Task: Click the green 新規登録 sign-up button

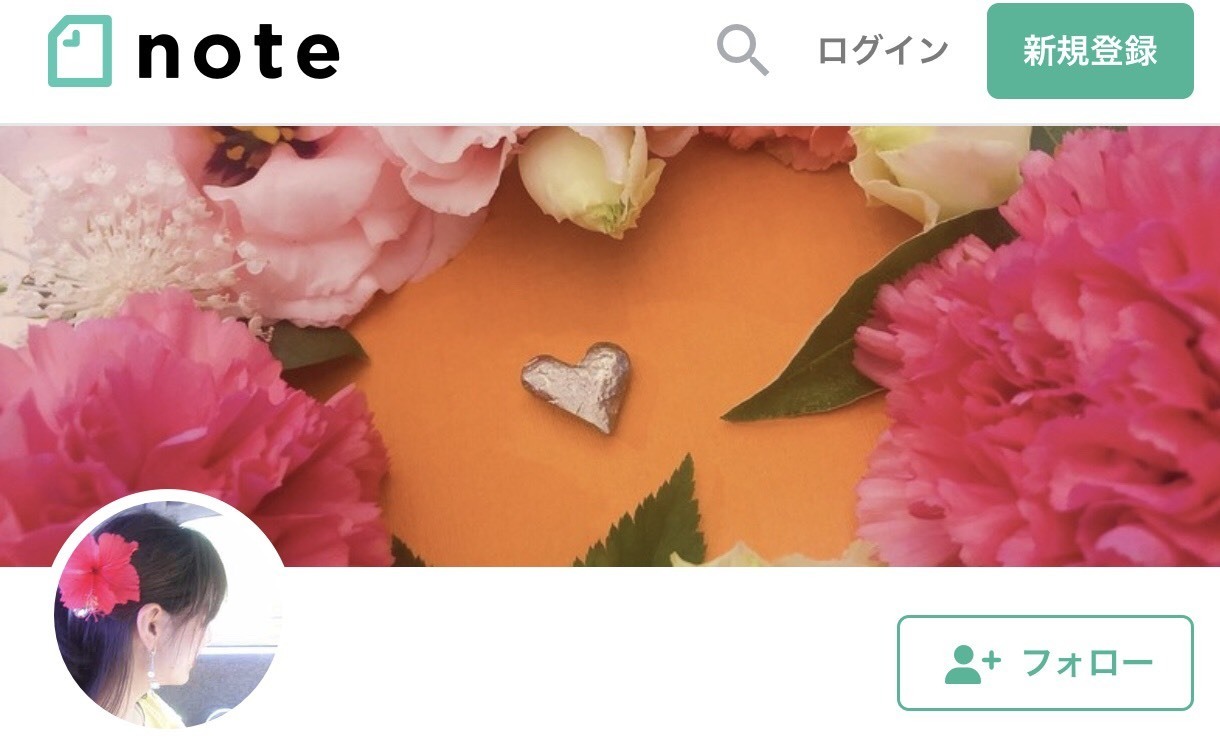Action: [x=1090, y=51]
